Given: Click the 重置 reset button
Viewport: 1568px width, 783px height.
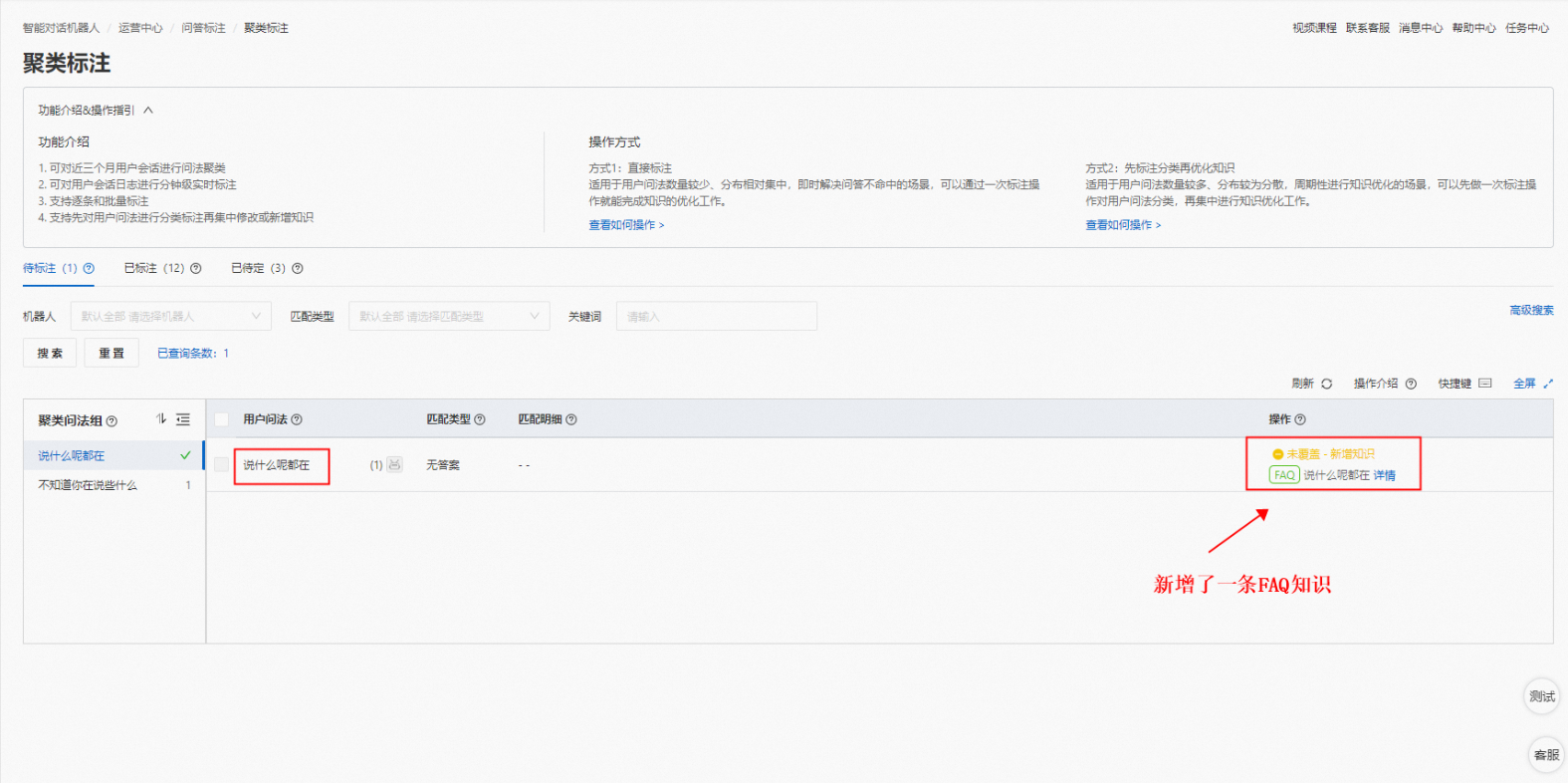Looking at the screenshot, I should [x=112, y=353].
